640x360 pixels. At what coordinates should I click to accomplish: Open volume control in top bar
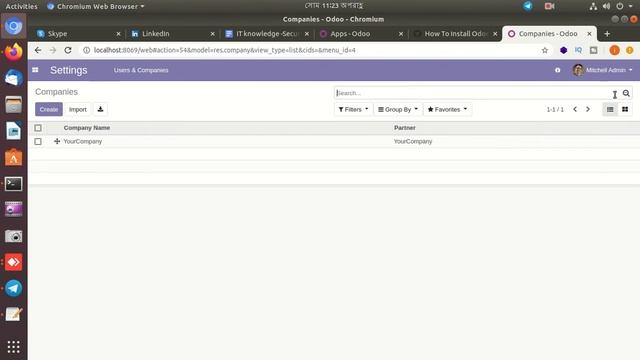click(607, 6)
